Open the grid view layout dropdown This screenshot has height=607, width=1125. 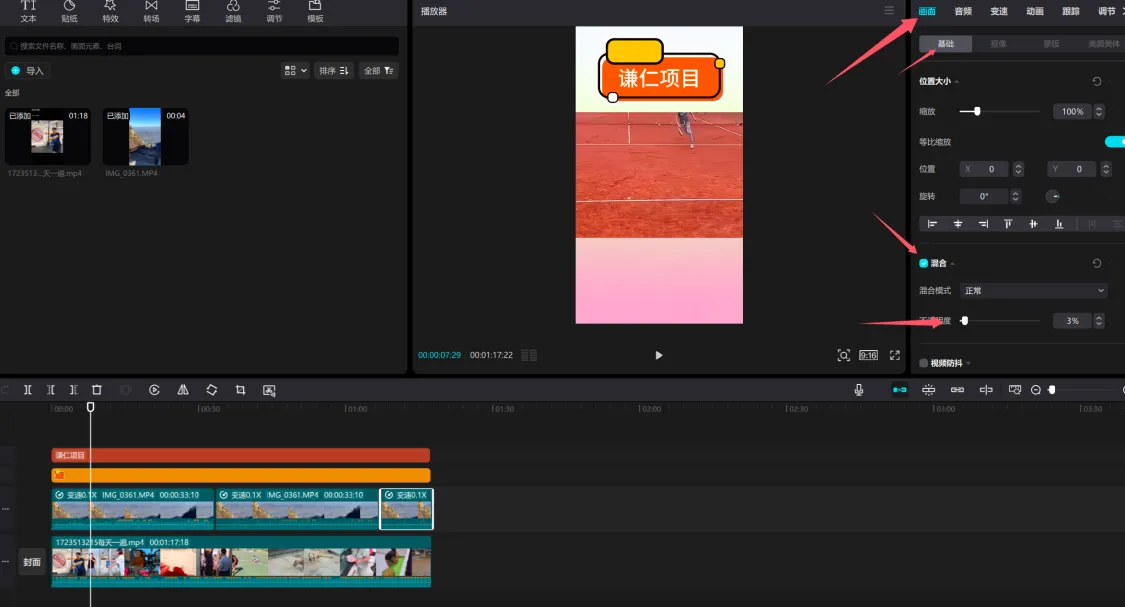[x=295, y=71]
